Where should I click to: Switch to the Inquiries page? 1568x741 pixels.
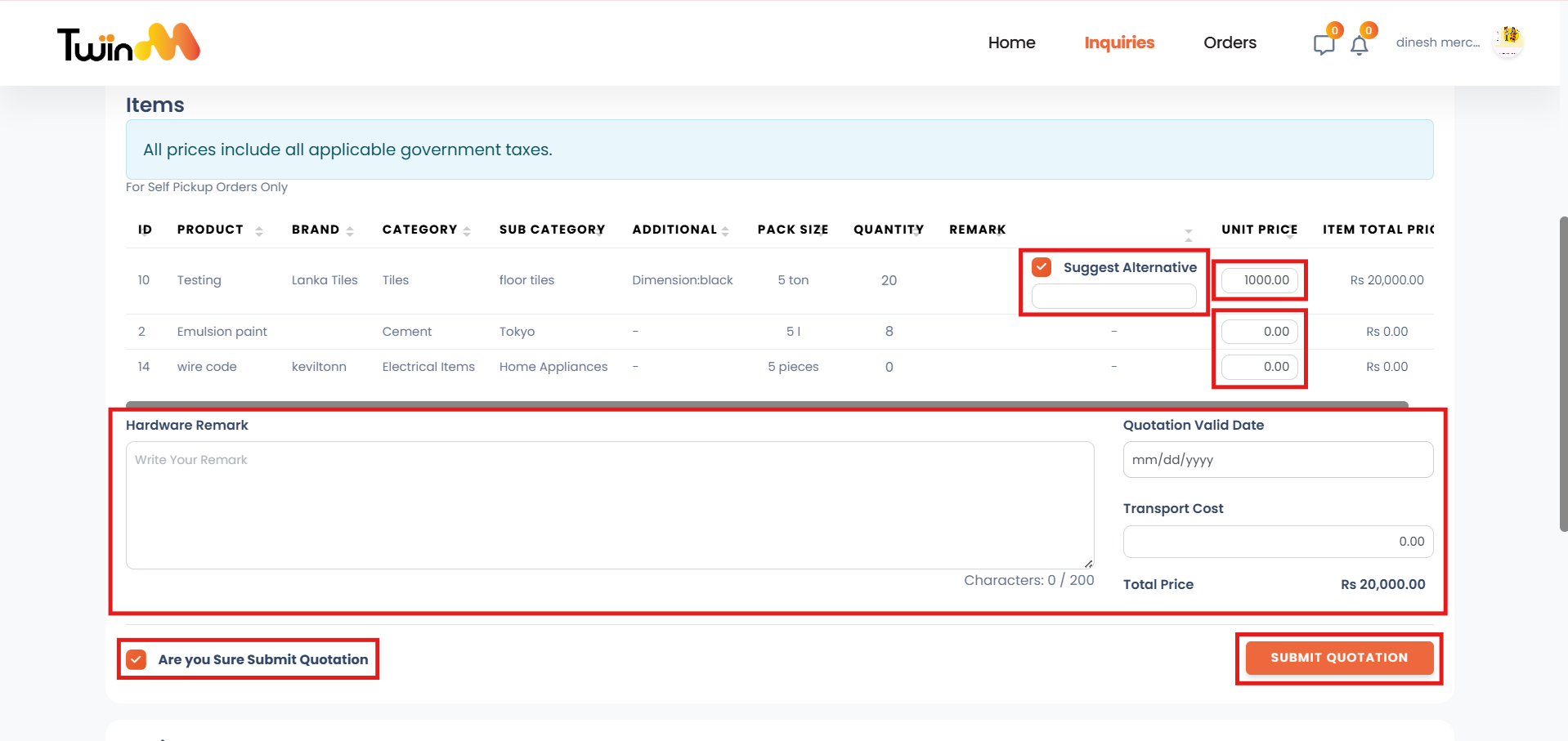(1119, 42)
